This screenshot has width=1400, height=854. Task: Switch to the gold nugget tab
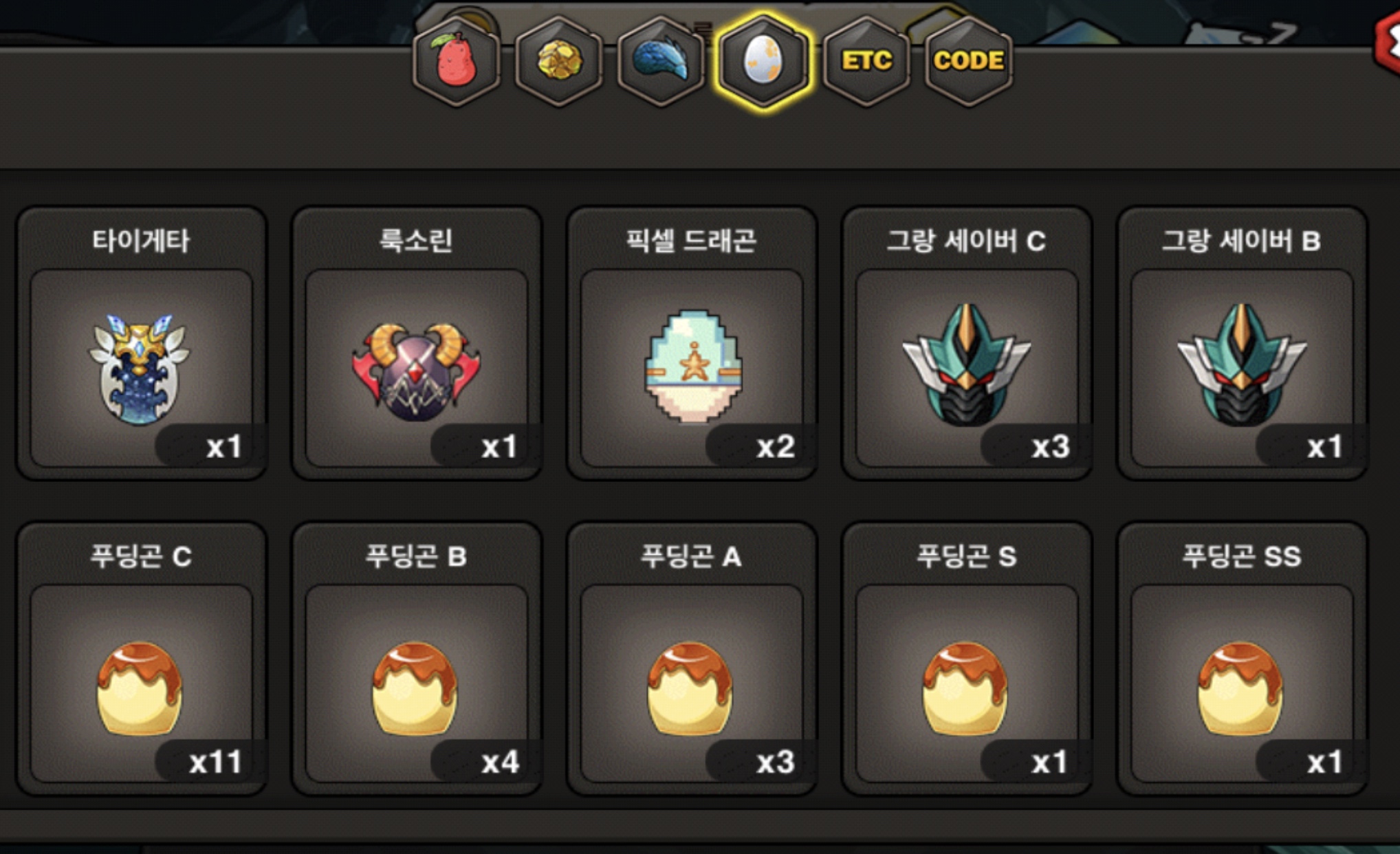[x=558, y=61]
